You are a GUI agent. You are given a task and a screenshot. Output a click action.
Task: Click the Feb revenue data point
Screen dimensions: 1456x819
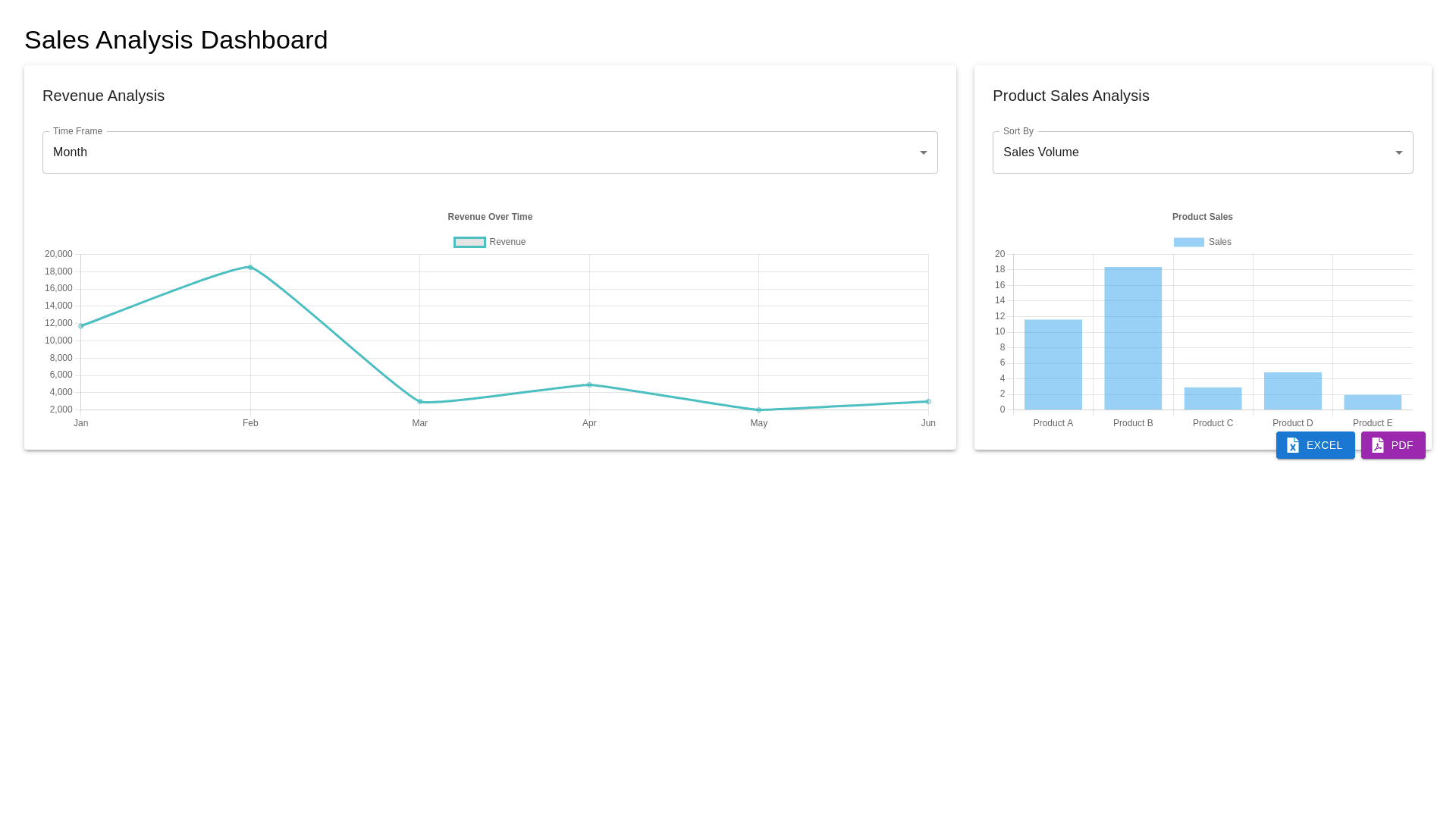pos(250,267)
